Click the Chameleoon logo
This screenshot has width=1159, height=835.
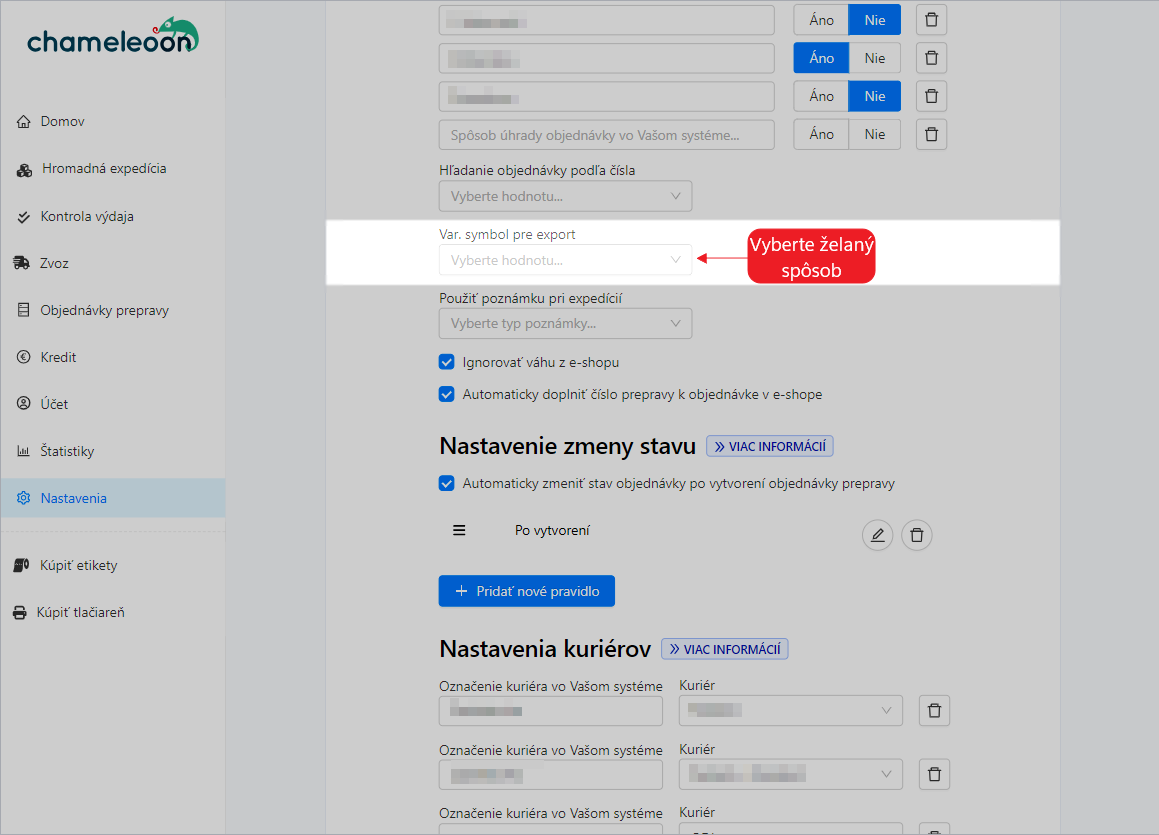112,37
